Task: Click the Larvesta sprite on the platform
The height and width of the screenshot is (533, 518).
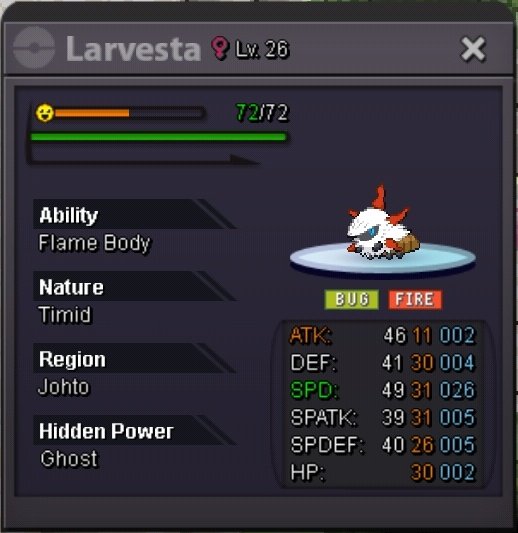Action: click(382, 223)
